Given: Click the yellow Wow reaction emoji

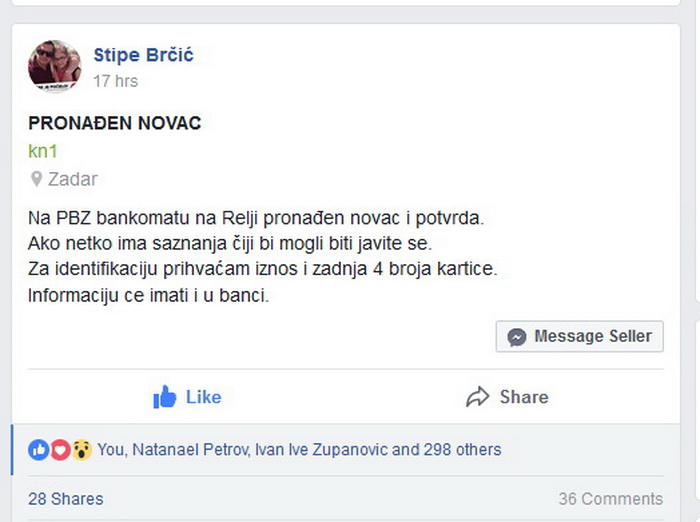Looking at the screenshot, I should coord(82,450).
